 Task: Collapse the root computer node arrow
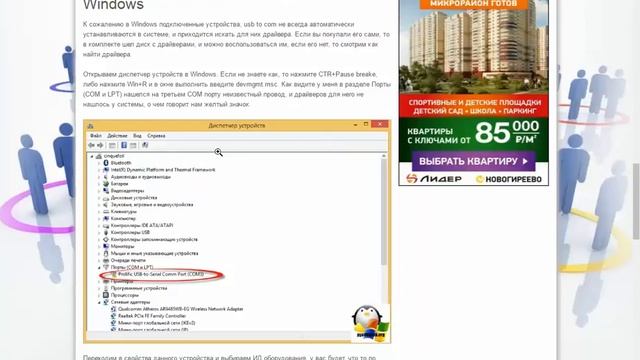click(92, 156)
